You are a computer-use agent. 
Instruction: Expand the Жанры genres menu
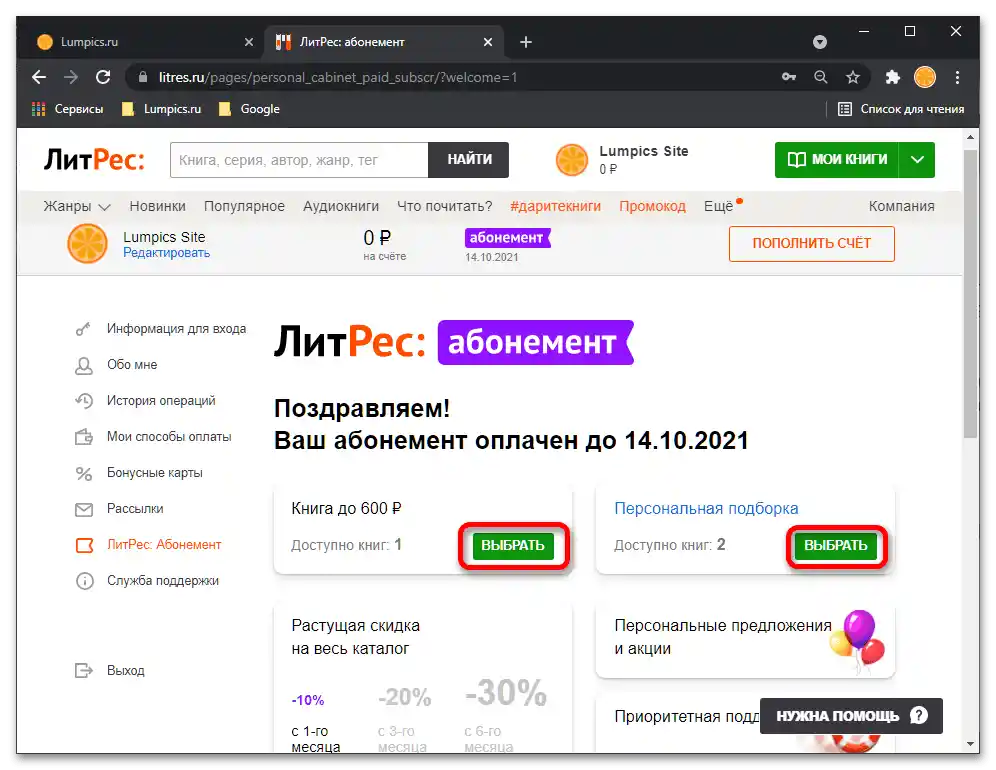point(77,206)
